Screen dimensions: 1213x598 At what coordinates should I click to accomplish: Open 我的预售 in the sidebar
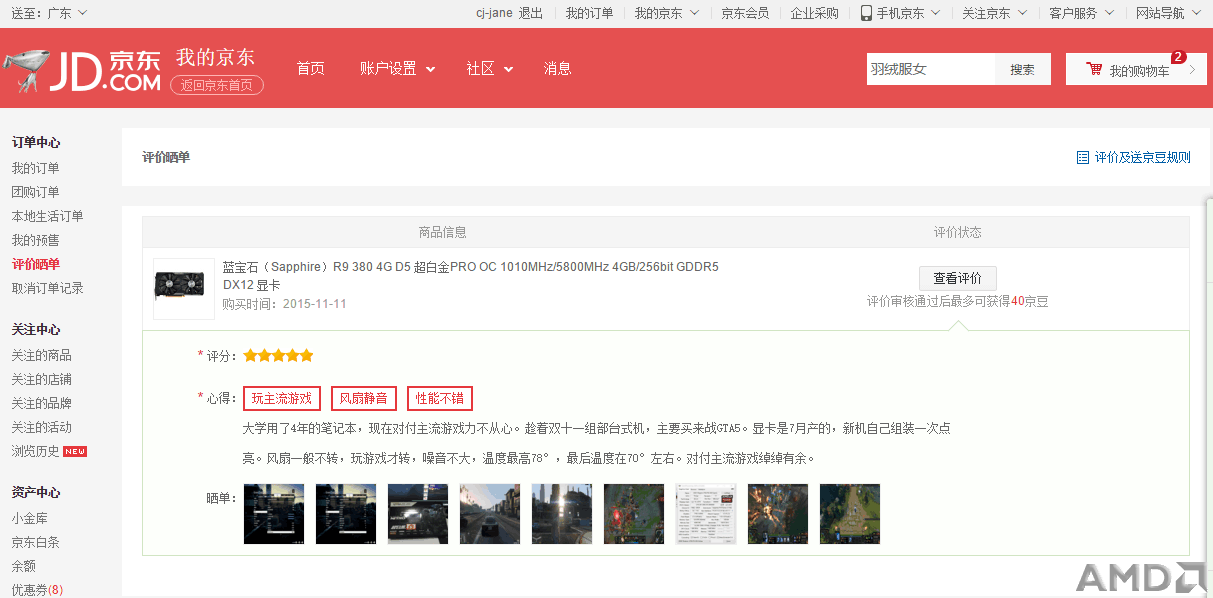tap(35, 240)
